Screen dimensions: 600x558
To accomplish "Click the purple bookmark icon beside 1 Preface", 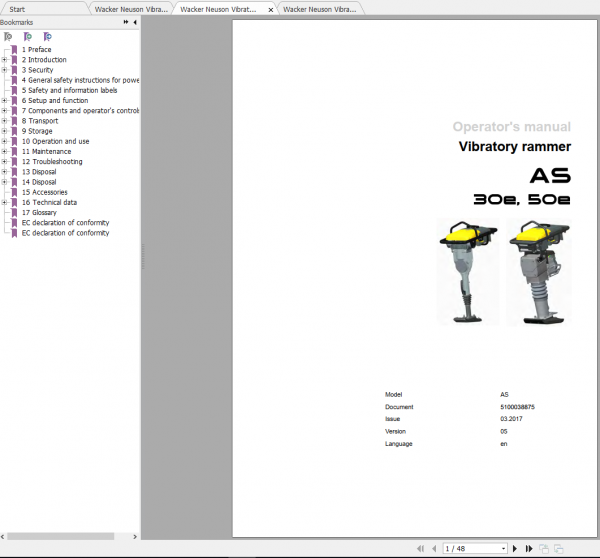I will (15, 50).
